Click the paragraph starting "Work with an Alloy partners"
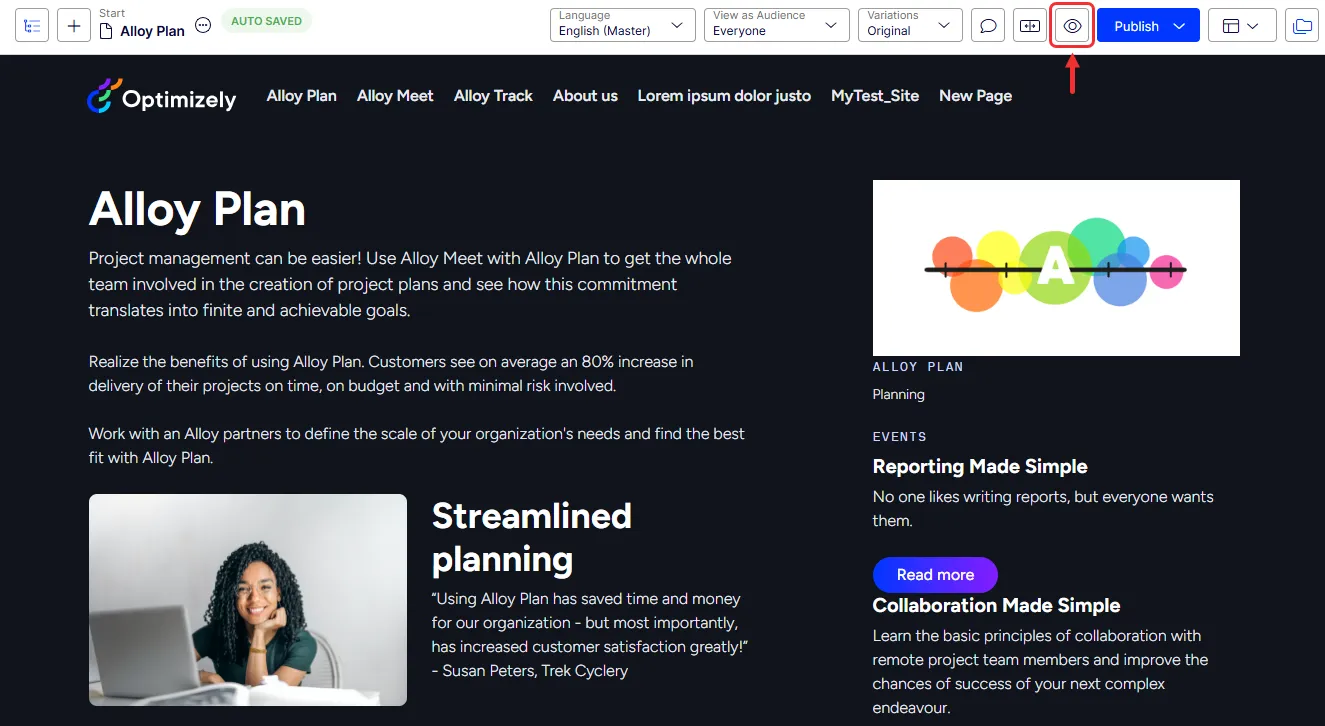 417,446
